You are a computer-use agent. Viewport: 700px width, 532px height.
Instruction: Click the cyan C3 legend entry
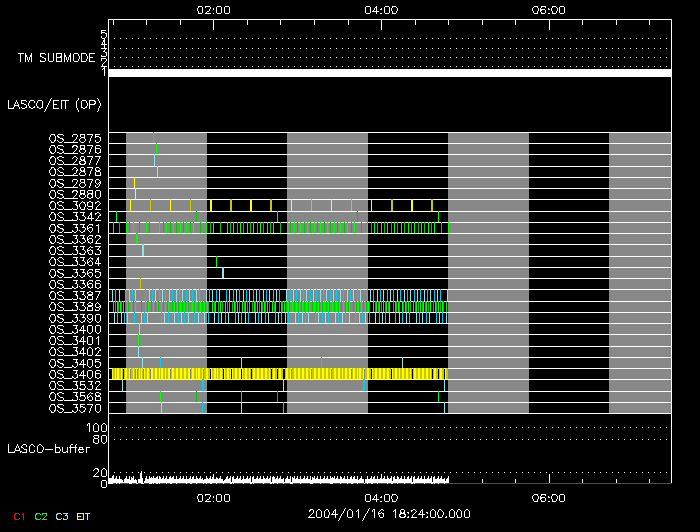coord(64,516)
